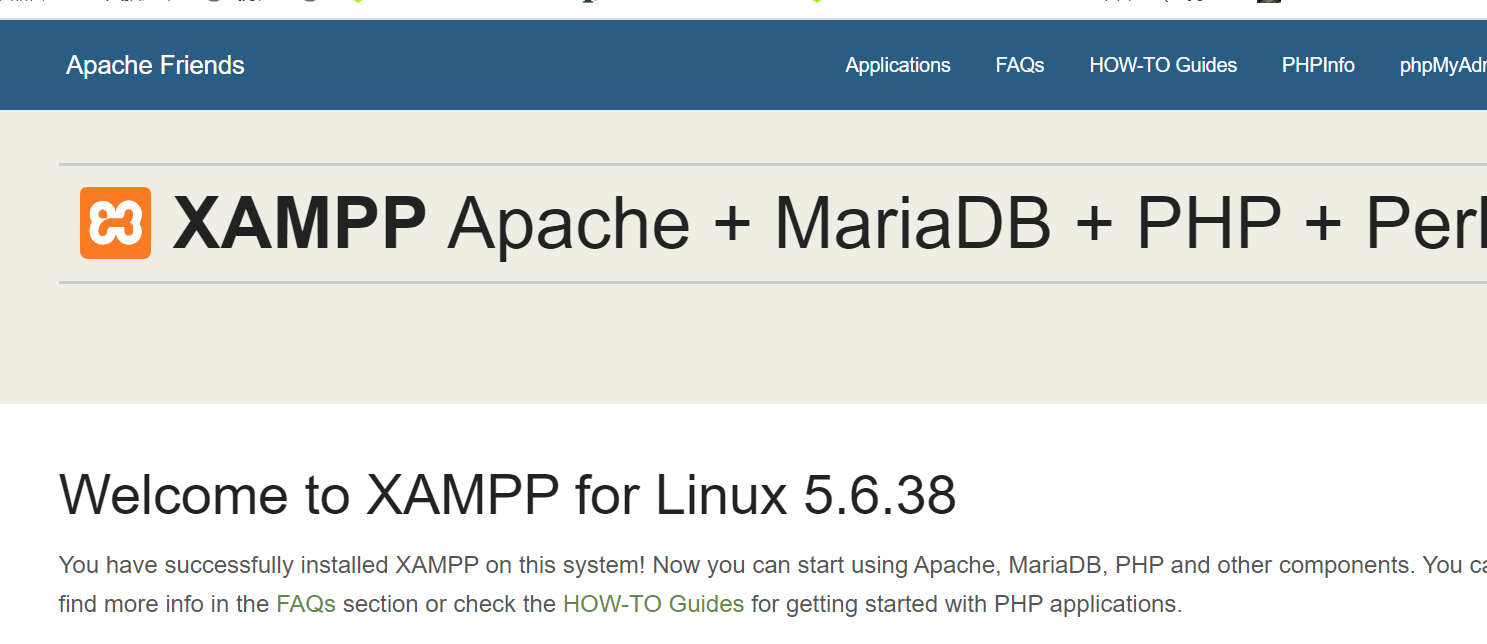Open the Applications menu item
The width and height of the screenshot is (1487, 644).
pyautogui.click(x=898, y=65)
